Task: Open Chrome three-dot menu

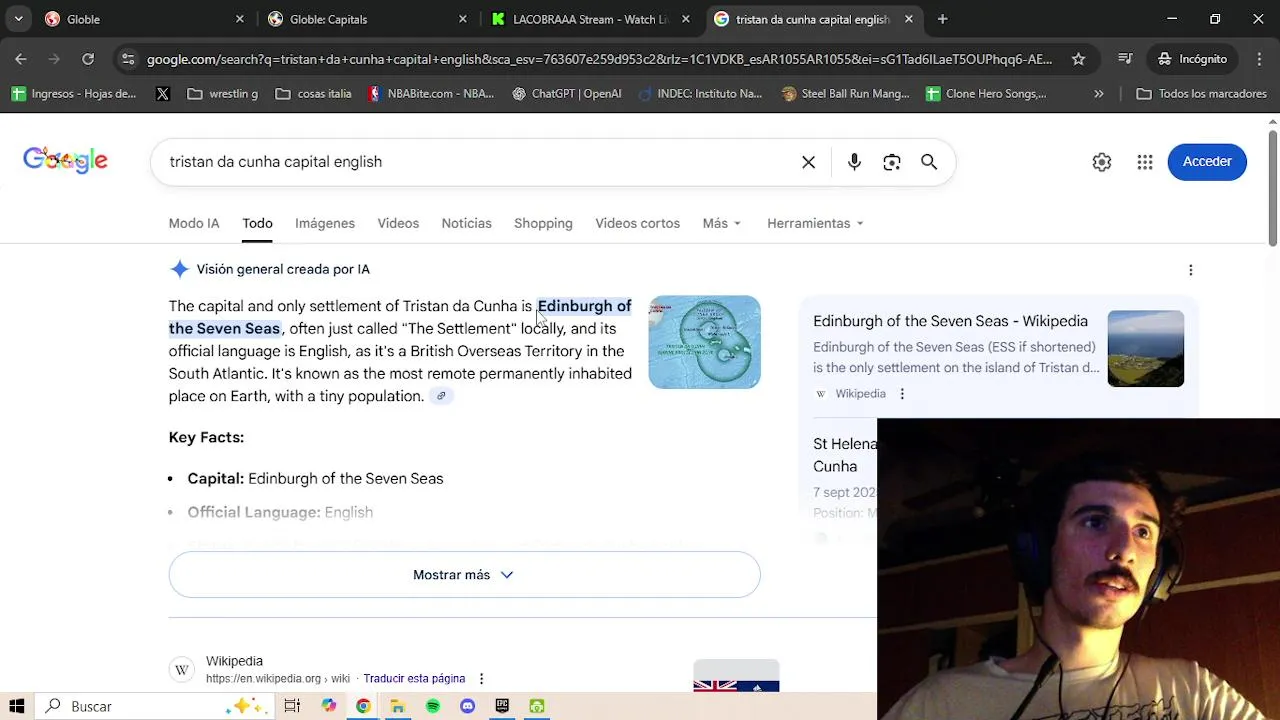Action: point(1259,59)
